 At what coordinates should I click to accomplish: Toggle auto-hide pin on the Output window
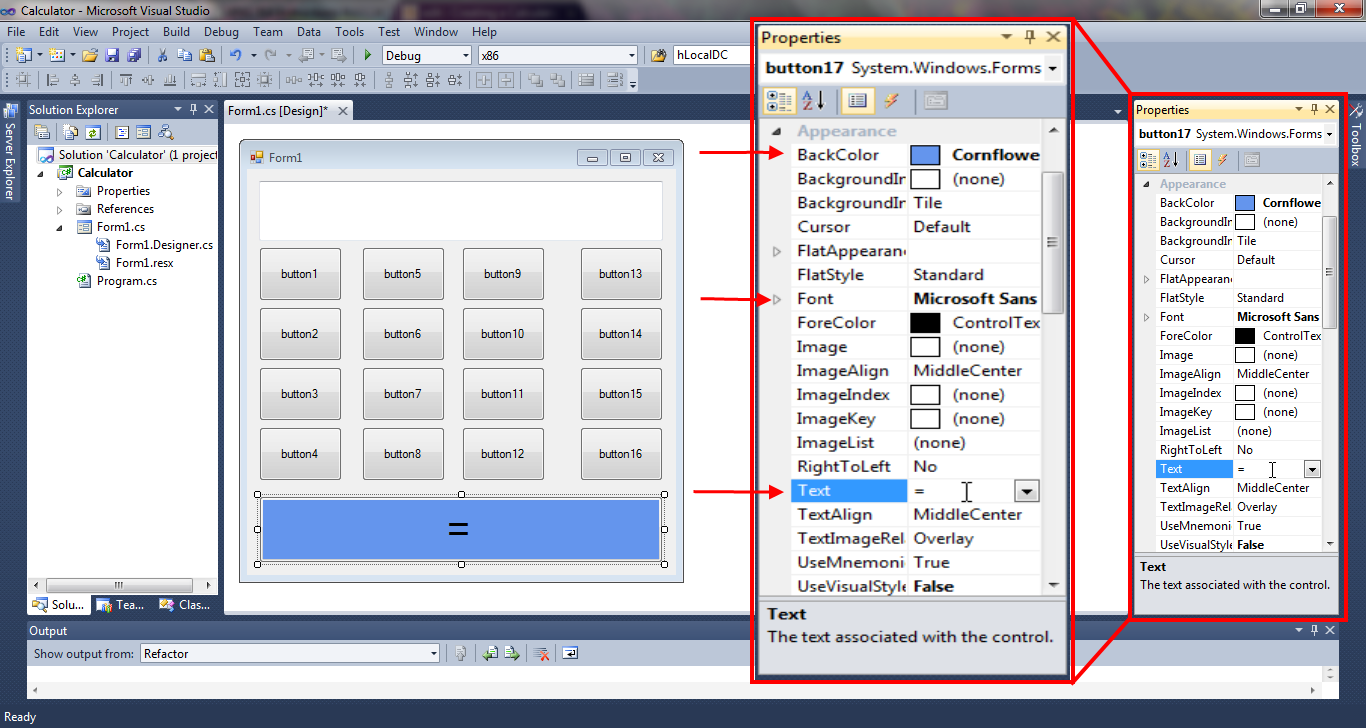click(x=1316, y=630)
